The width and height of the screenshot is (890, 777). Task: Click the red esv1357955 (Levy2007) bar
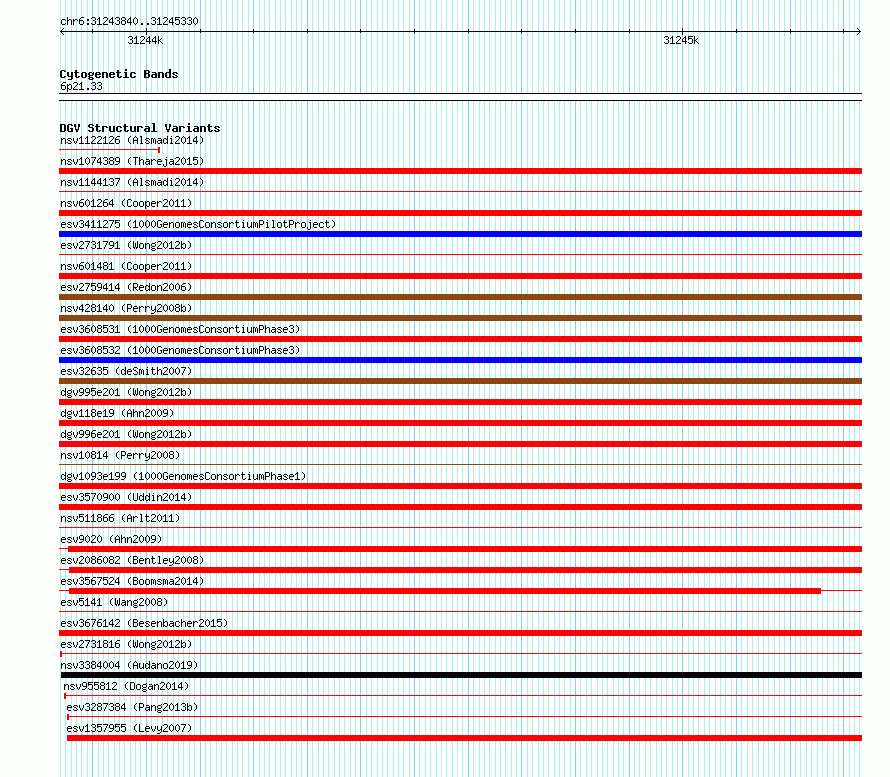[464, 738]
